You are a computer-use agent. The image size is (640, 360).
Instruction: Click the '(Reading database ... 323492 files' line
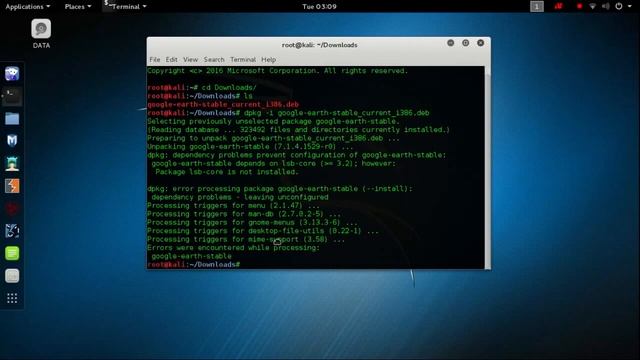pos(298,130)
